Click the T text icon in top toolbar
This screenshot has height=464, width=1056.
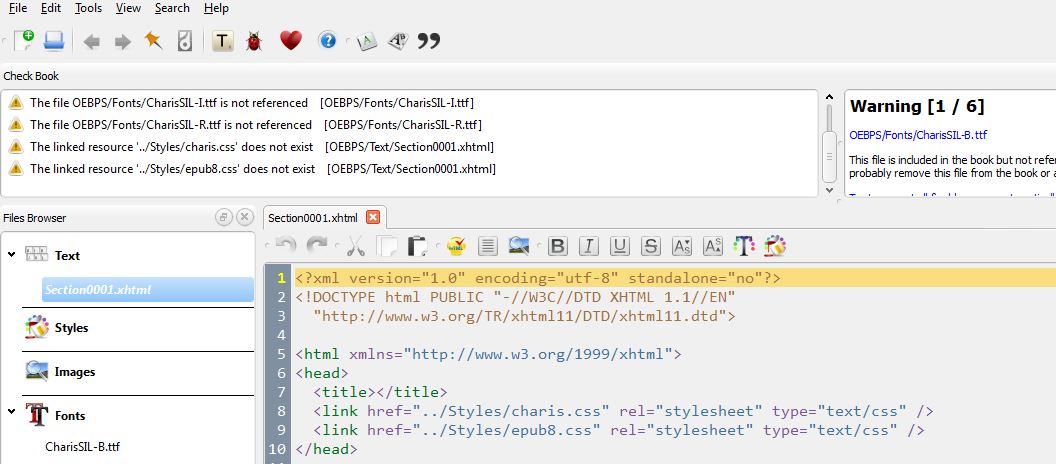(x=222, y=41)
